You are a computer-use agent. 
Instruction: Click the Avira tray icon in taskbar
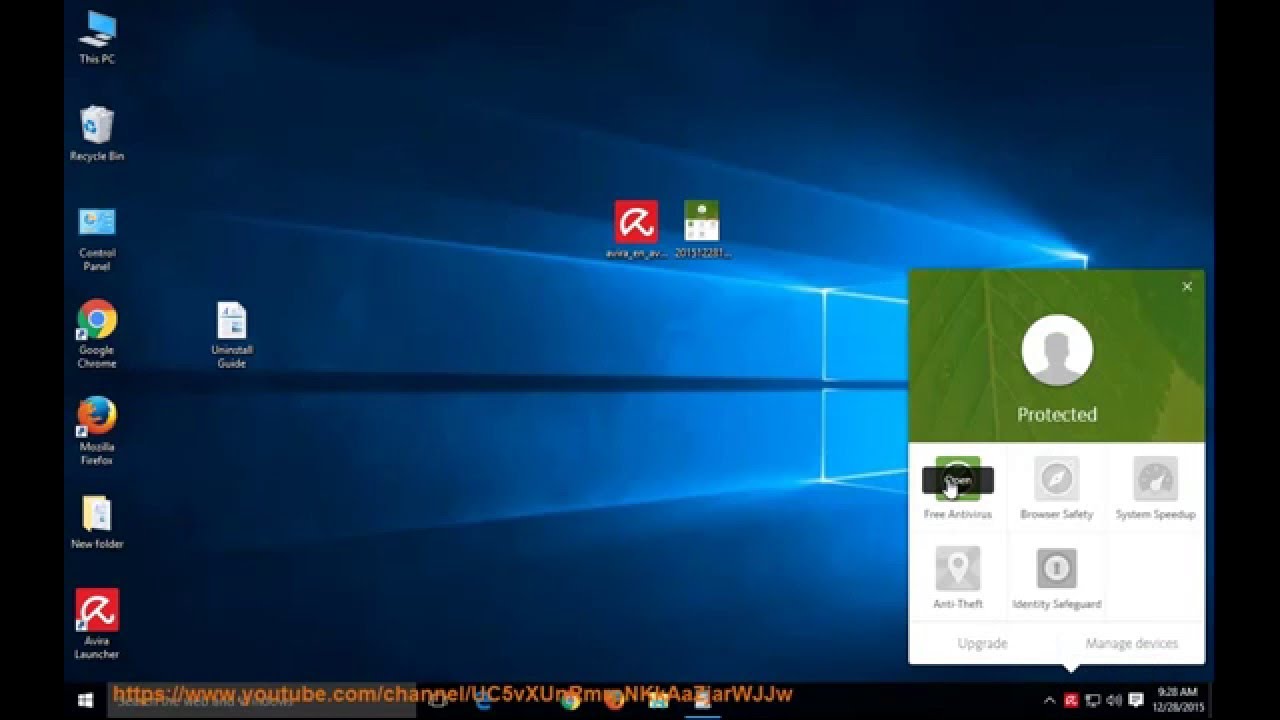pos(1071,701)
